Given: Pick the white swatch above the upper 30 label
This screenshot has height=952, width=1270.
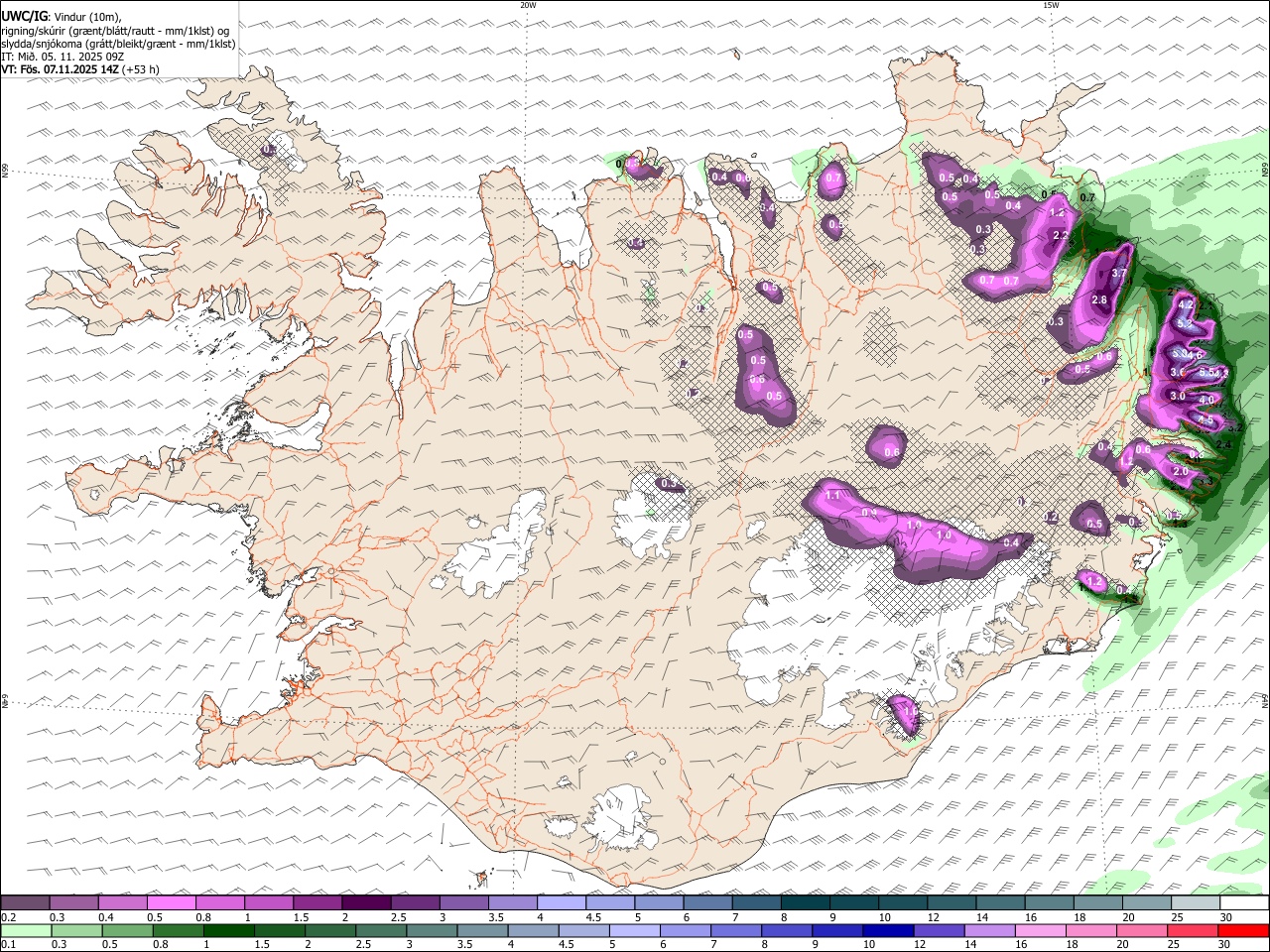Looking at the screenshot, I should (1242, 903).
